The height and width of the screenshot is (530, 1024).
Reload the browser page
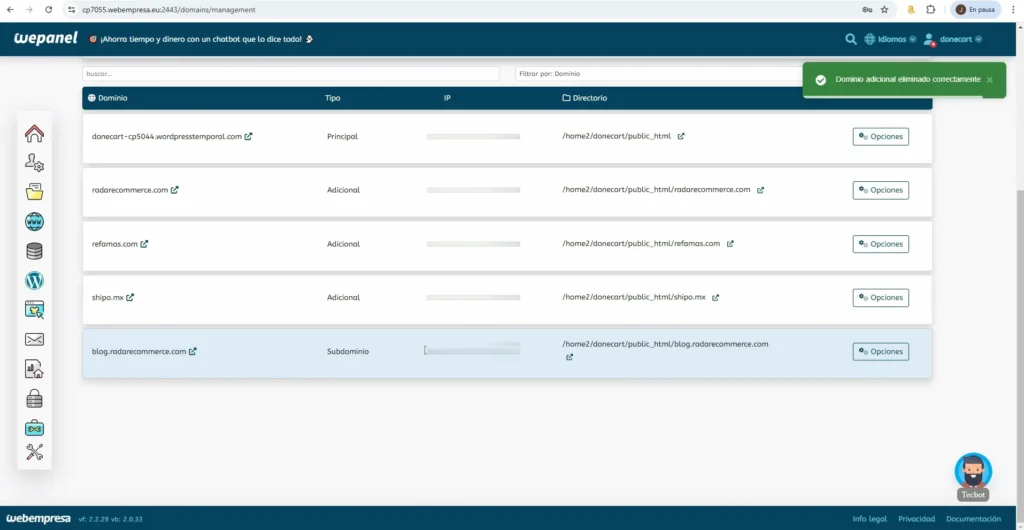(48, 10)
